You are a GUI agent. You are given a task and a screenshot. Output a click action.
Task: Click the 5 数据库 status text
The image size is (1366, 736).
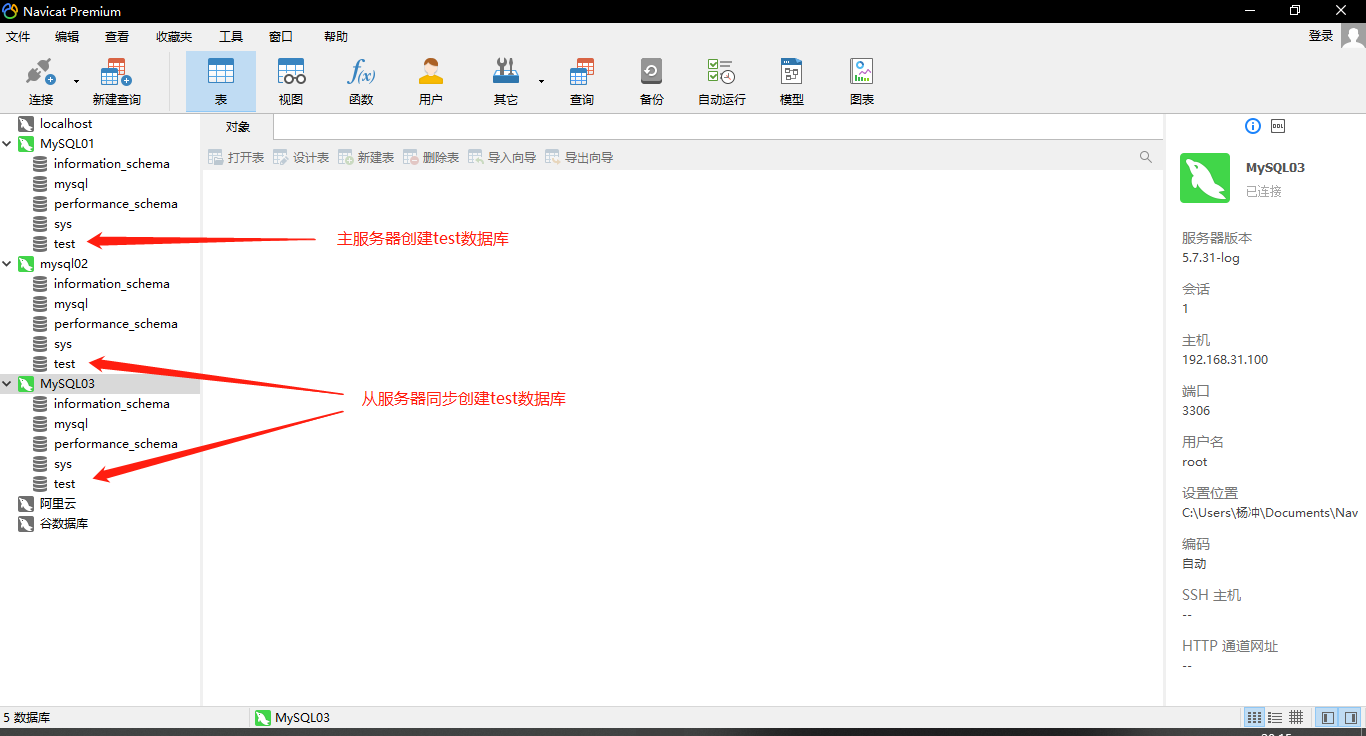(27, 718)
